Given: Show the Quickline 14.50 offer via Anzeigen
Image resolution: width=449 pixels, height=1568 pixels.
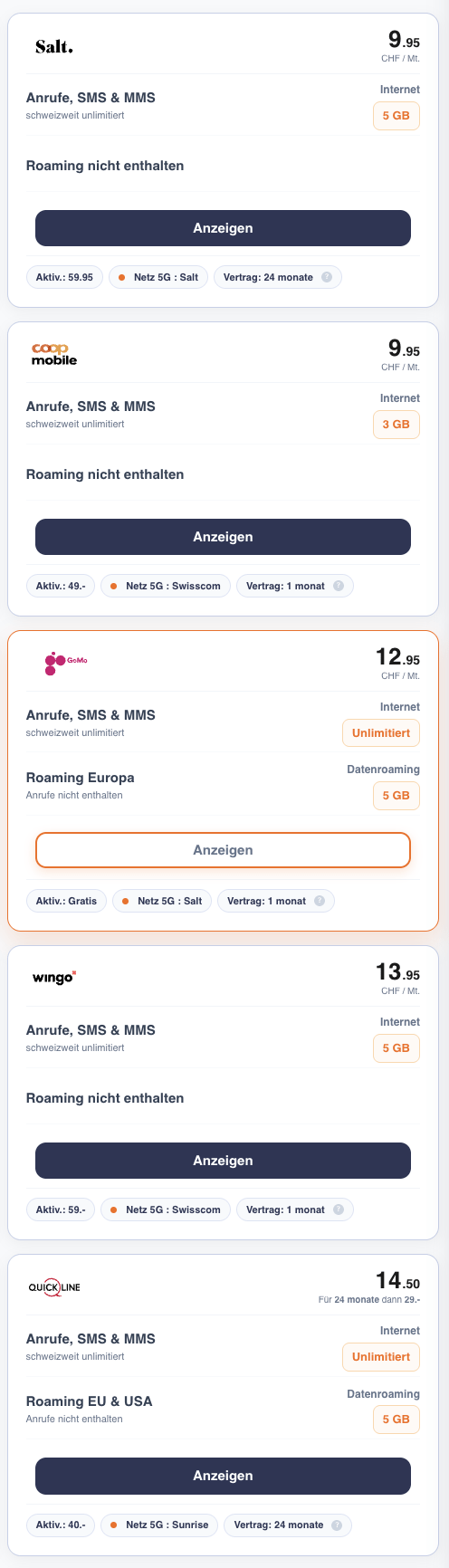Looking at the screenshot, I should [223, 1476].
